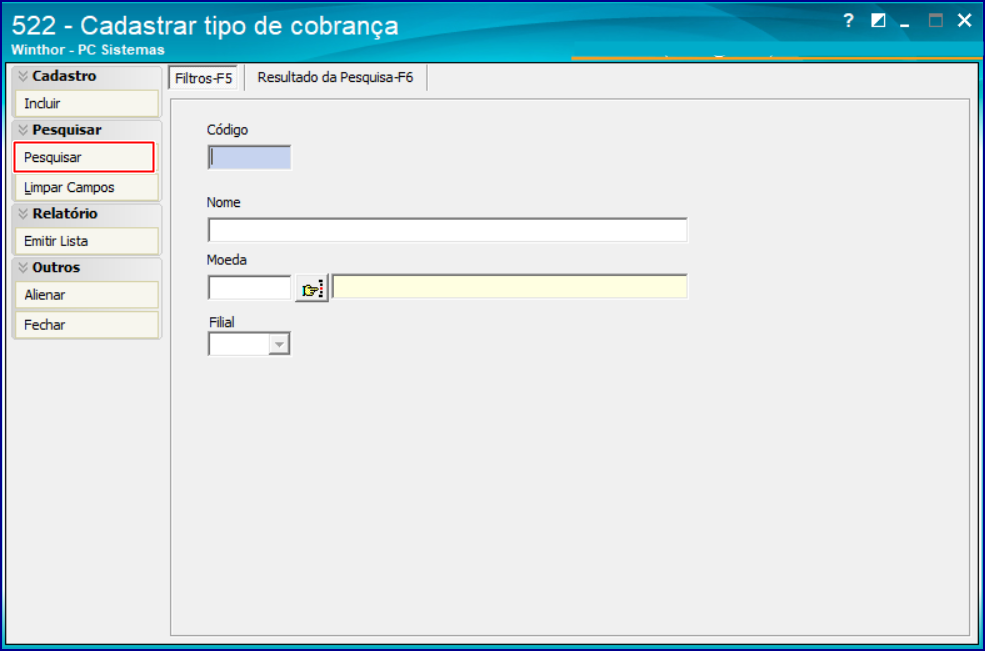Click the Emitir Lista button
Viewport: 985px width, 651px height.
(x=87, y=241)
